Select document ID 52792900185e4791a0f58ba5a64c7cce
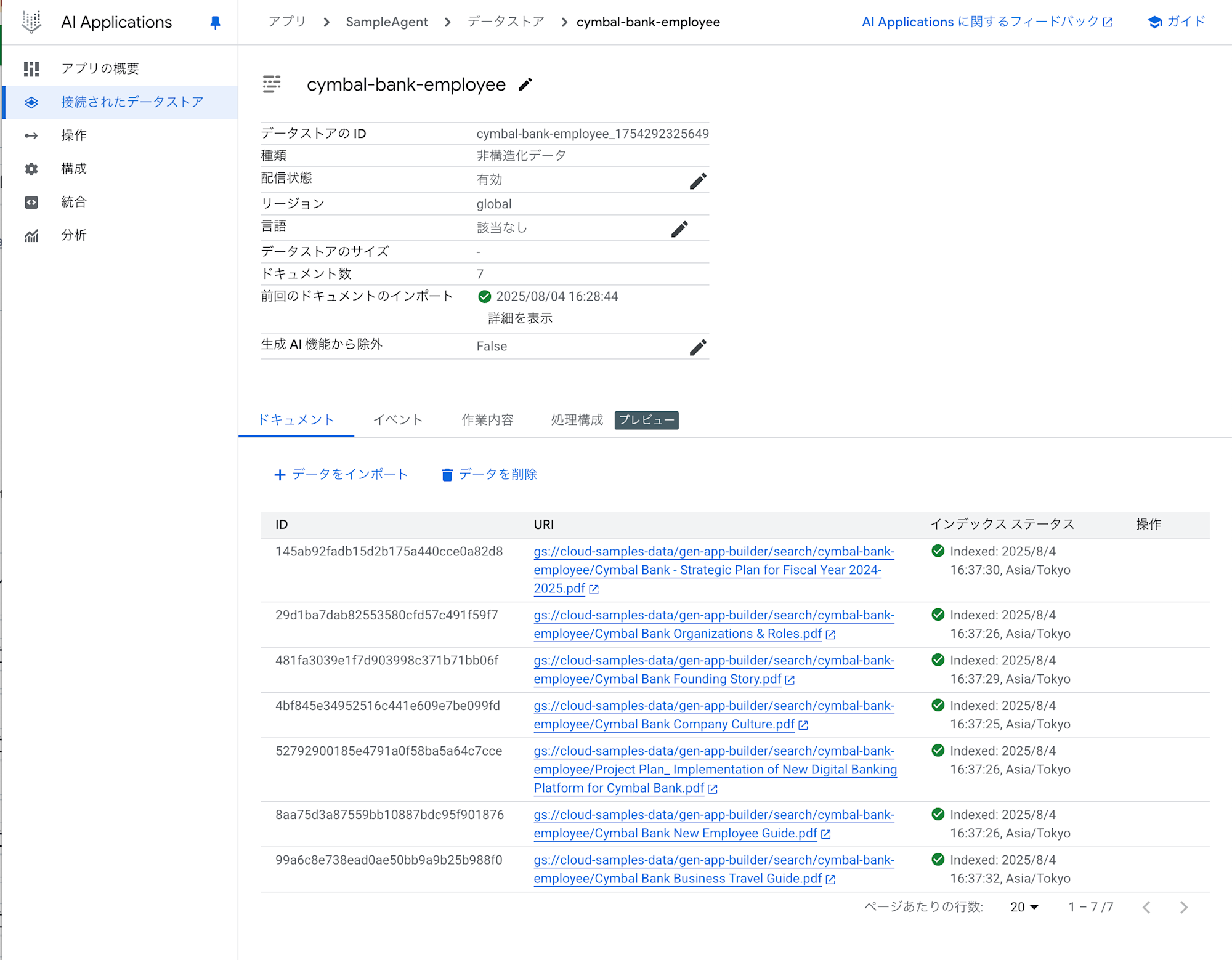 pos(389,751)
